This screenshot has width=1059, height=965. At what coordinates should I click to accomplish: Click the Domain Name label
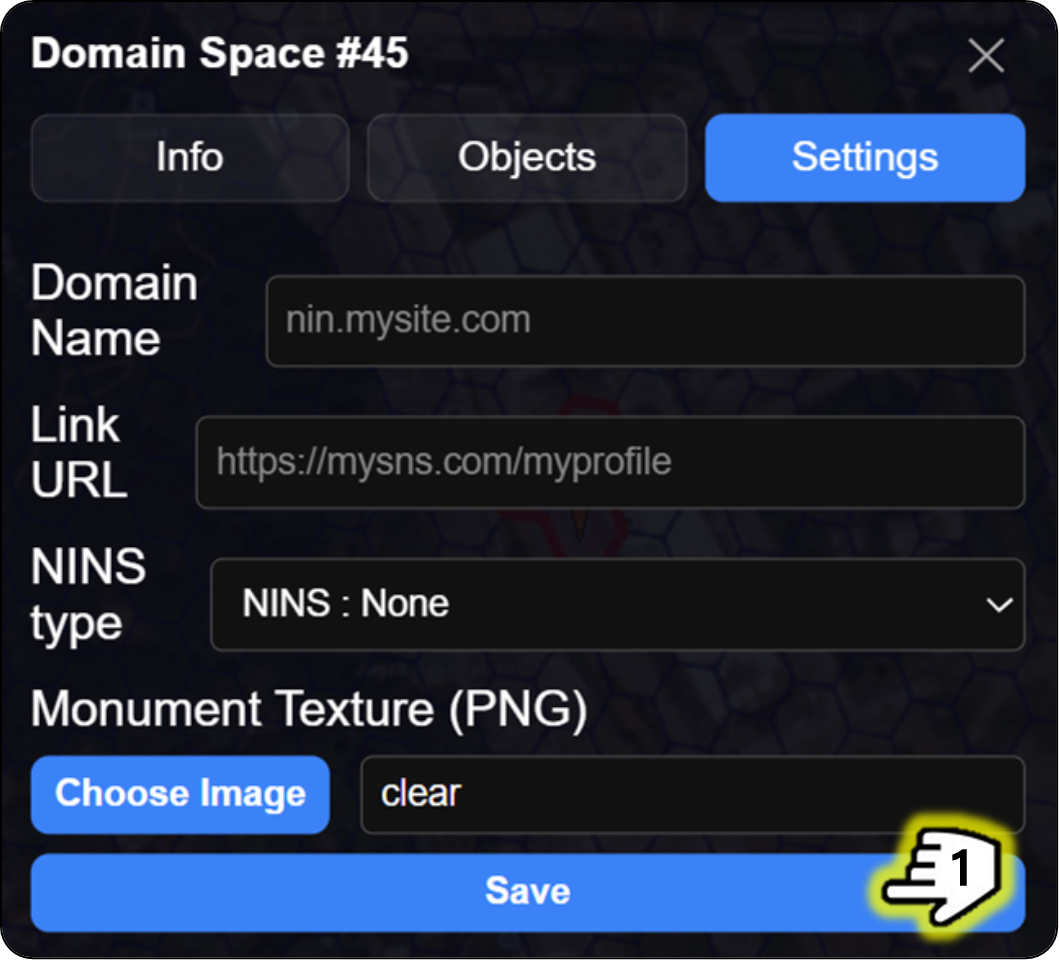pos(114,311)
